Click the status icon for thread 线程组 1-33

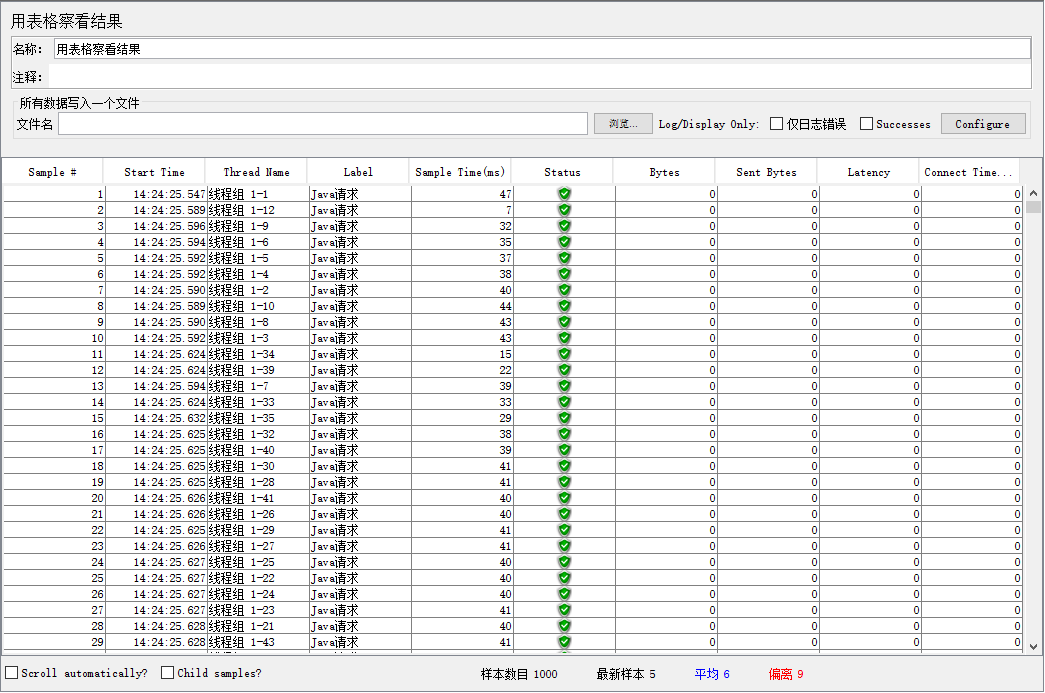[x=564, y=402]
